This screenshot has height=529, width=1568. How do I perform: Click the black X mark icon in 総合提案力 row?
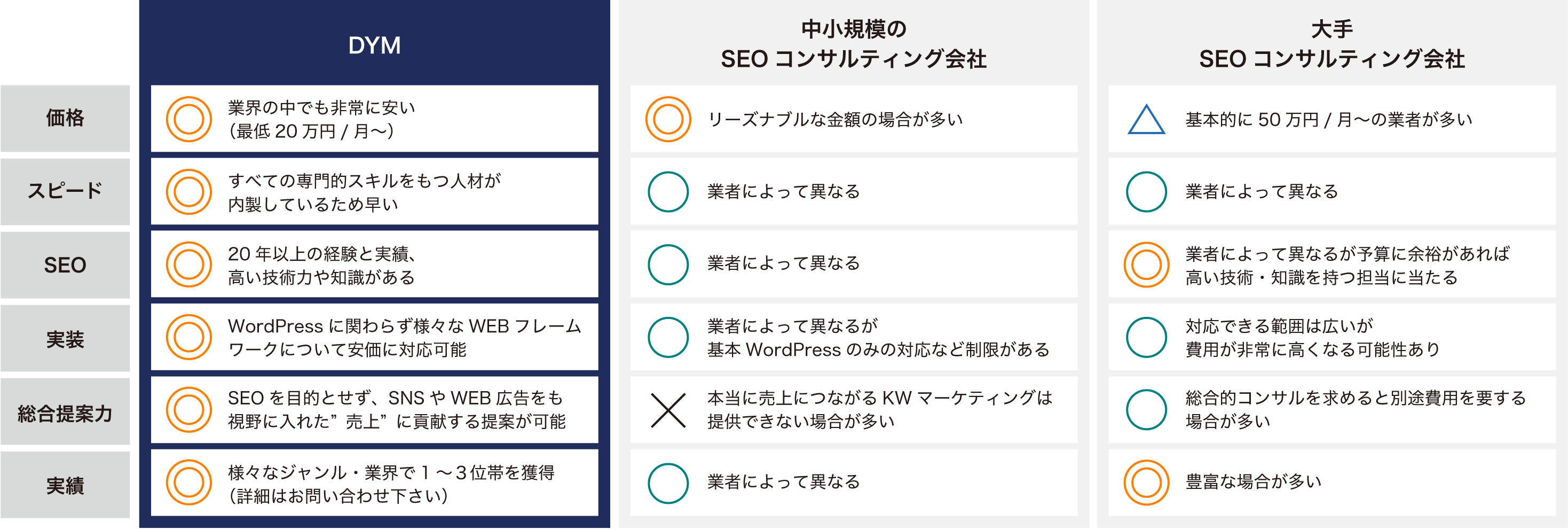[668, 410]
